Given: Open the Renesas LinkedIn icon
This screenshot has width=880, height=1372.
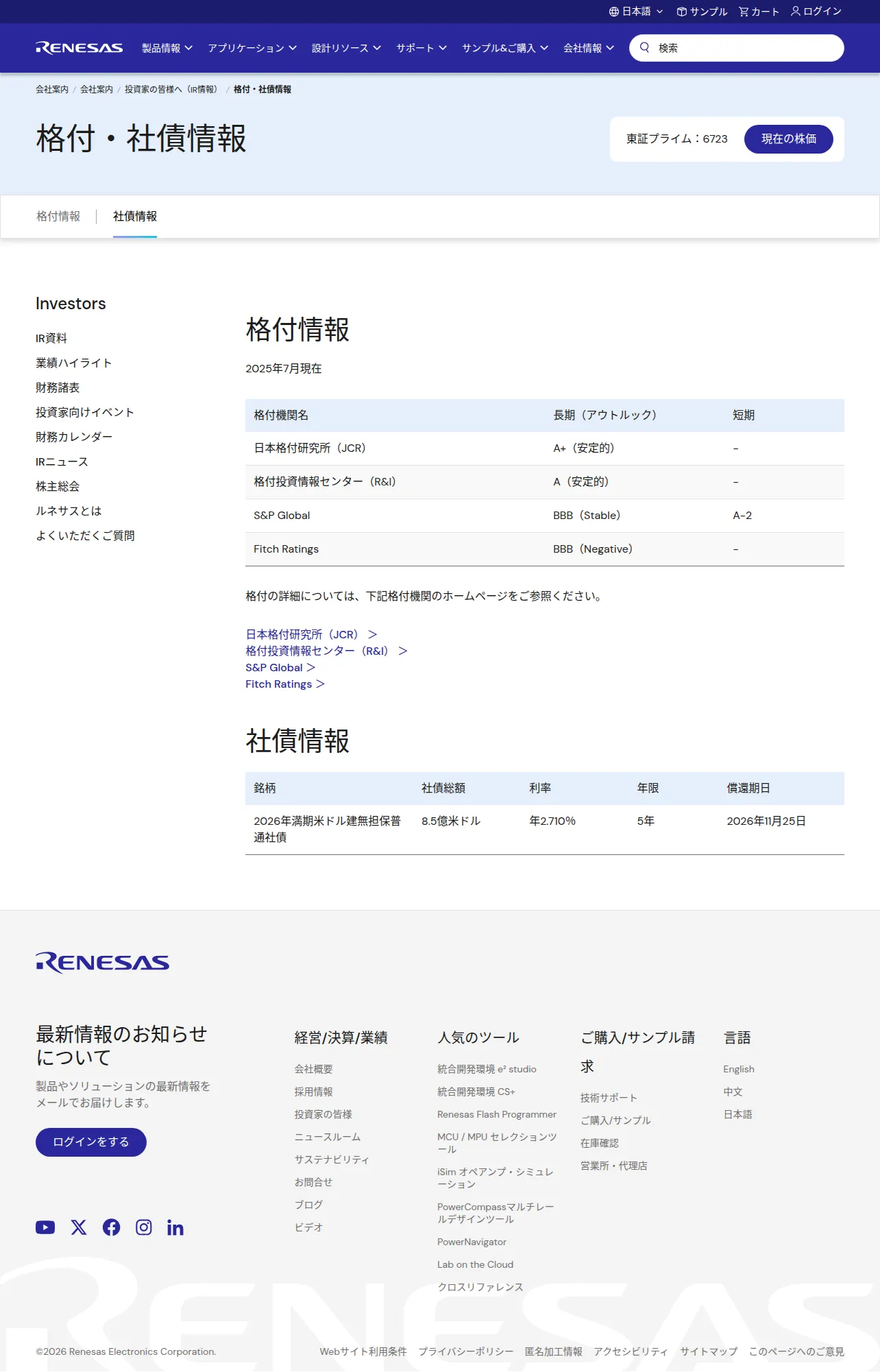Looking at the screenshot, I should point(175,1227).
